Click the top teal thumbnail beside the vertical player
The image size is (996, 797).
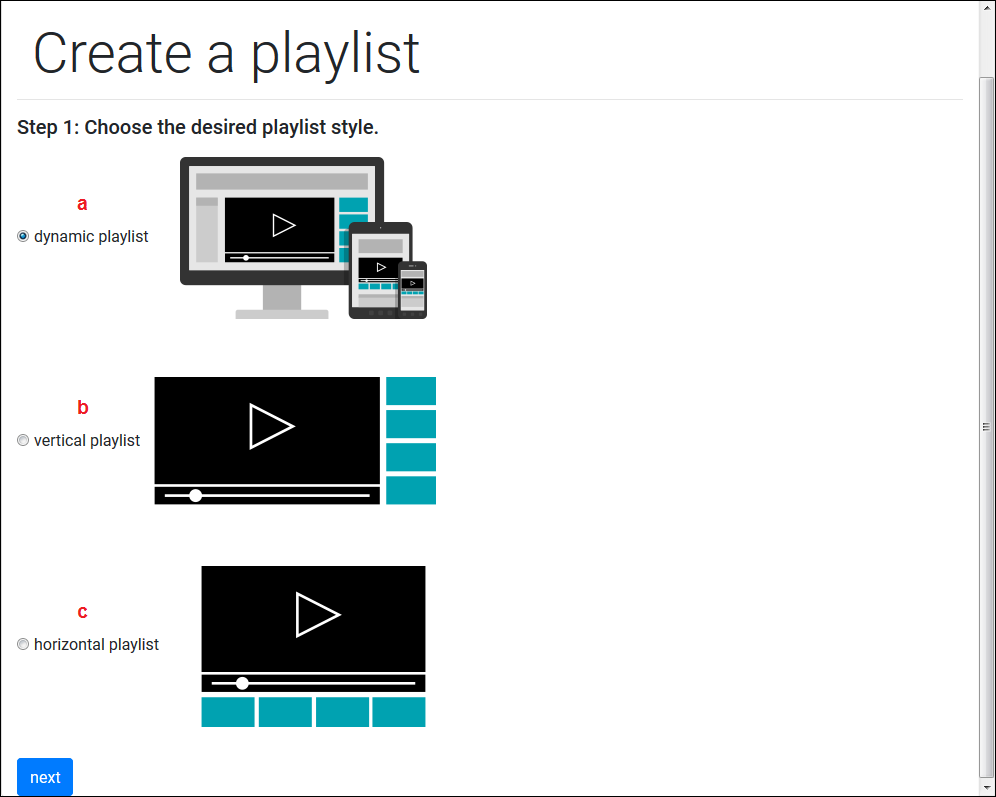point(410,390)
